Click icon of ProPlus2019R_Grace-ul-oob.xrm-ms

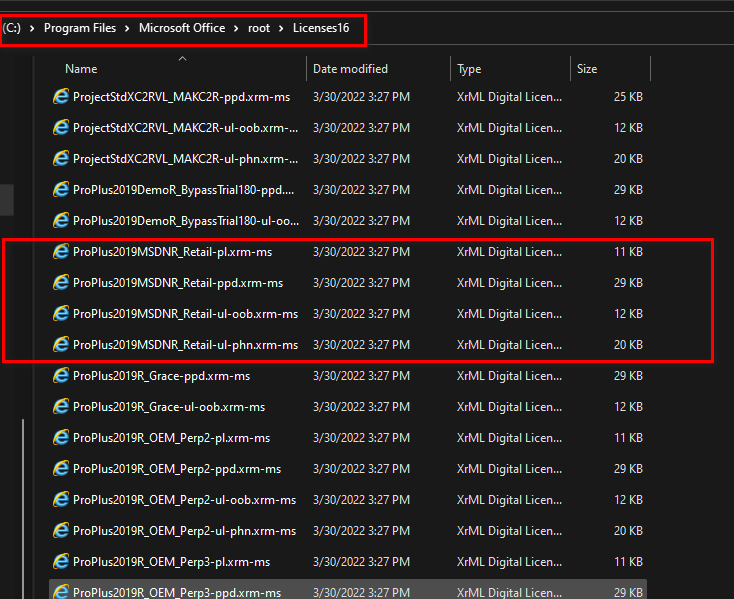pyautogui.click(x=61, y=407)
